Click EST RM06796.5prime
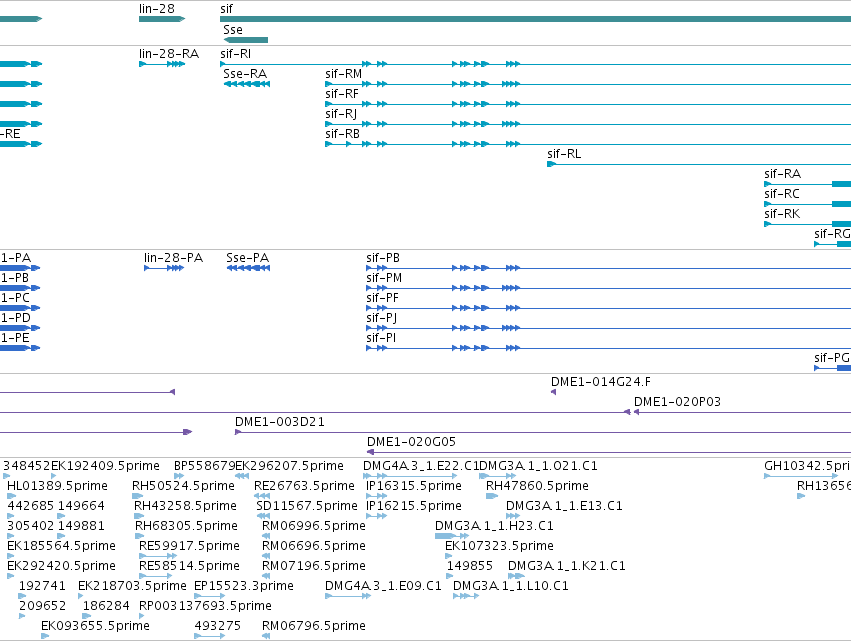851x641 pixels. coord(266,636)
